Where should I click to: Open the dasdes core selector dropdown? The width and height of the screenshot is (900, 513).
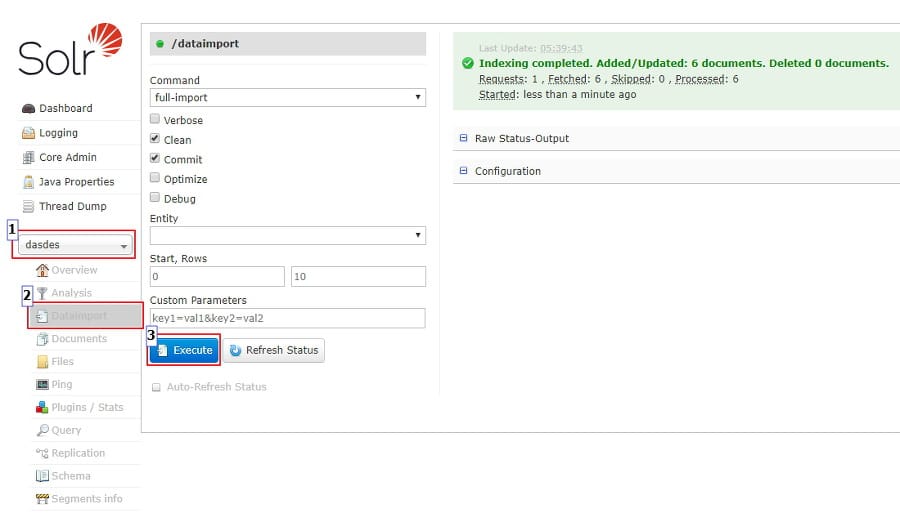coord(77,245)
